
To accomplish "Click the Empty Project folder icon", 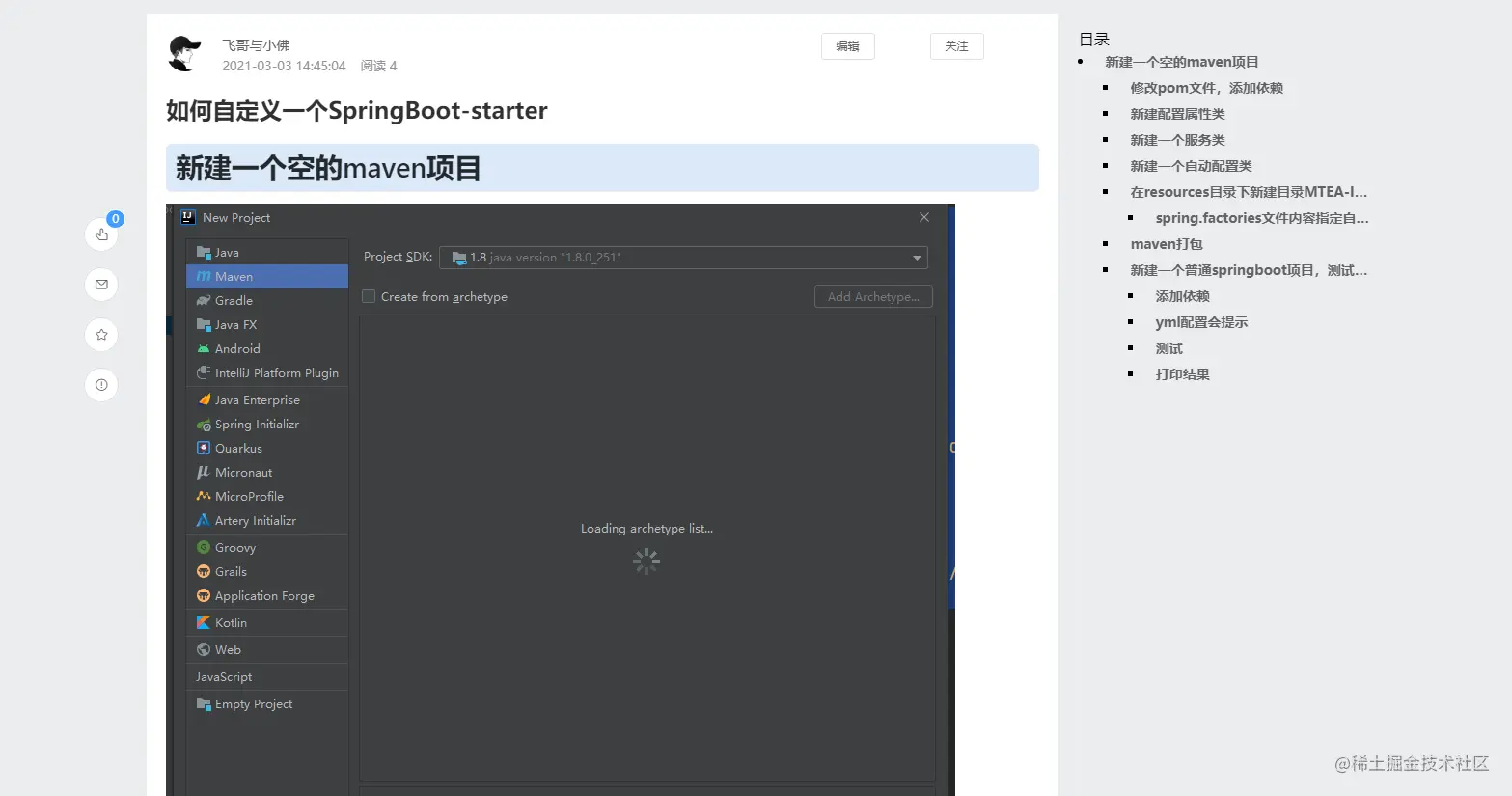I will point(204,703).
